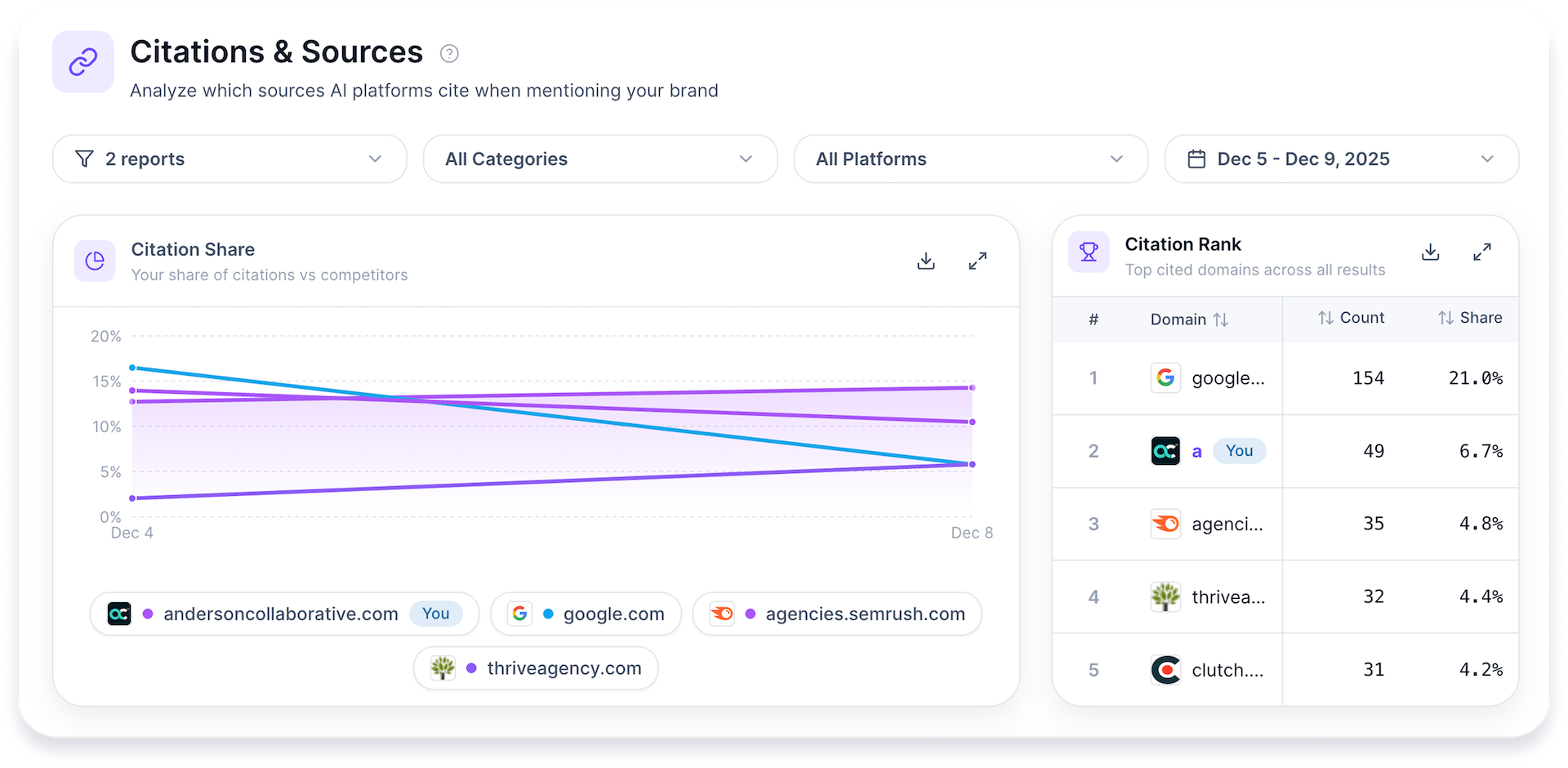Hide thriveagency.com line from the legend
Screen dimensions: 1568x768
click(x=536, y=668)
